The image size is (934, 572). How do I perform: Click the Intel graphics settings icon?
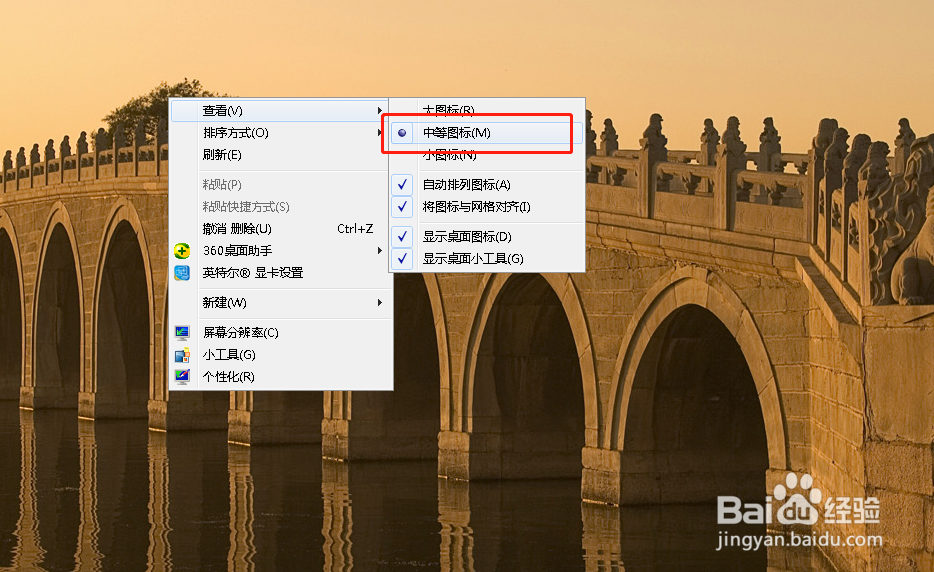pos(182,273)
